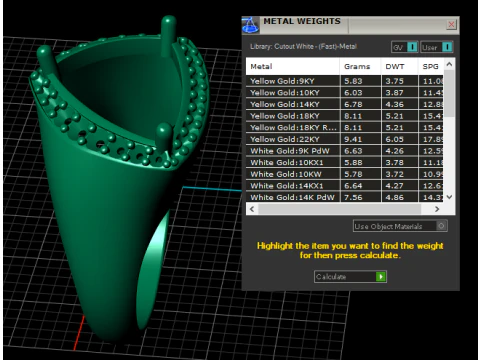The height and width of the screenshot is (360, 480).
Task: Click the horizontal scrollbar thumb
Action: point(339,209)
